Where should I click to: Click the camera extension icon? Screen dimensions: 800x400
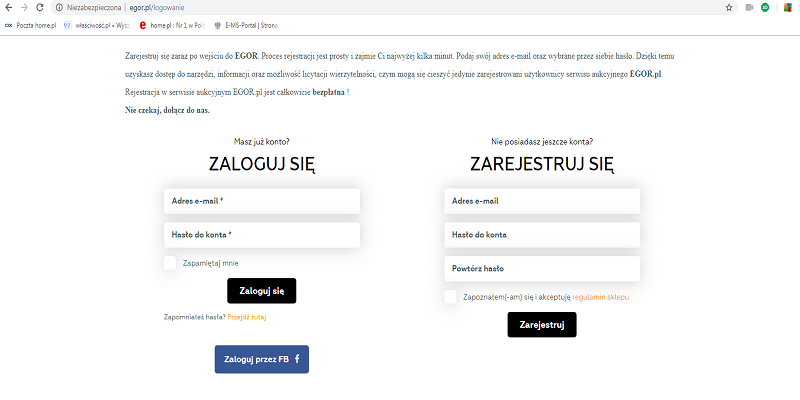(x=749, y=8)
